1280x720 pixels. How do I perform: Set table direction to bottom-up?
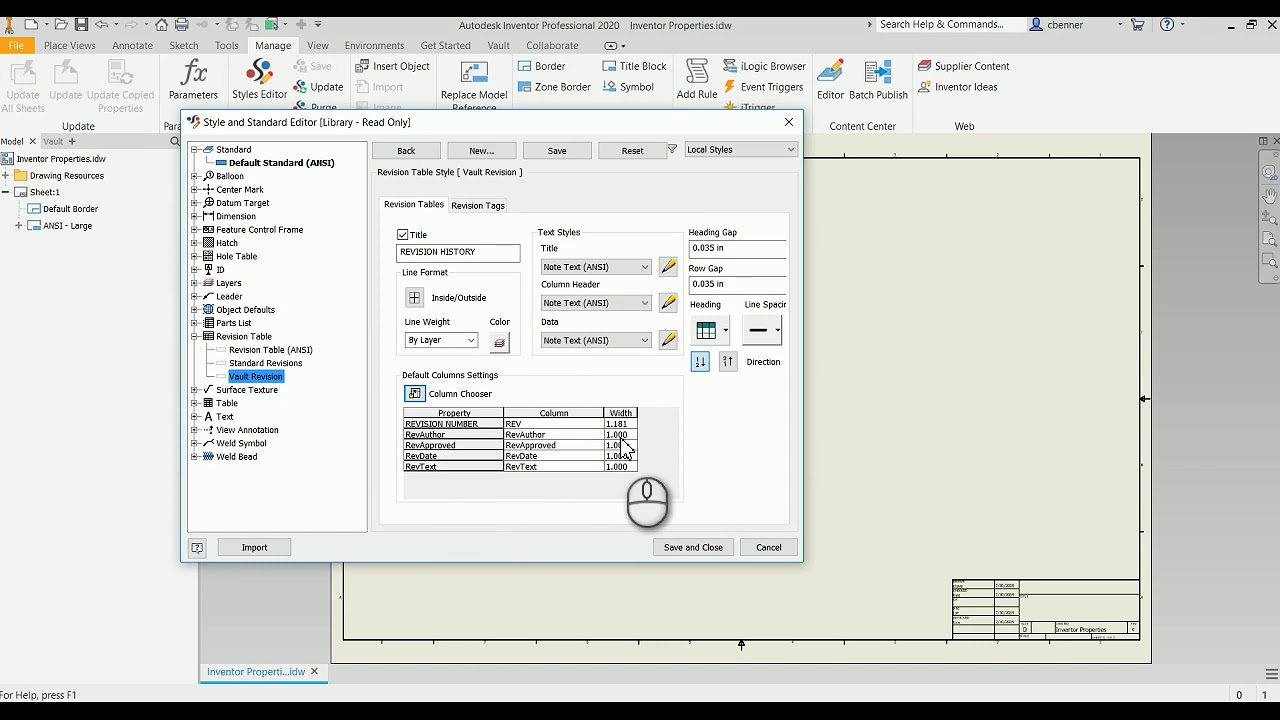pos(728,362)
